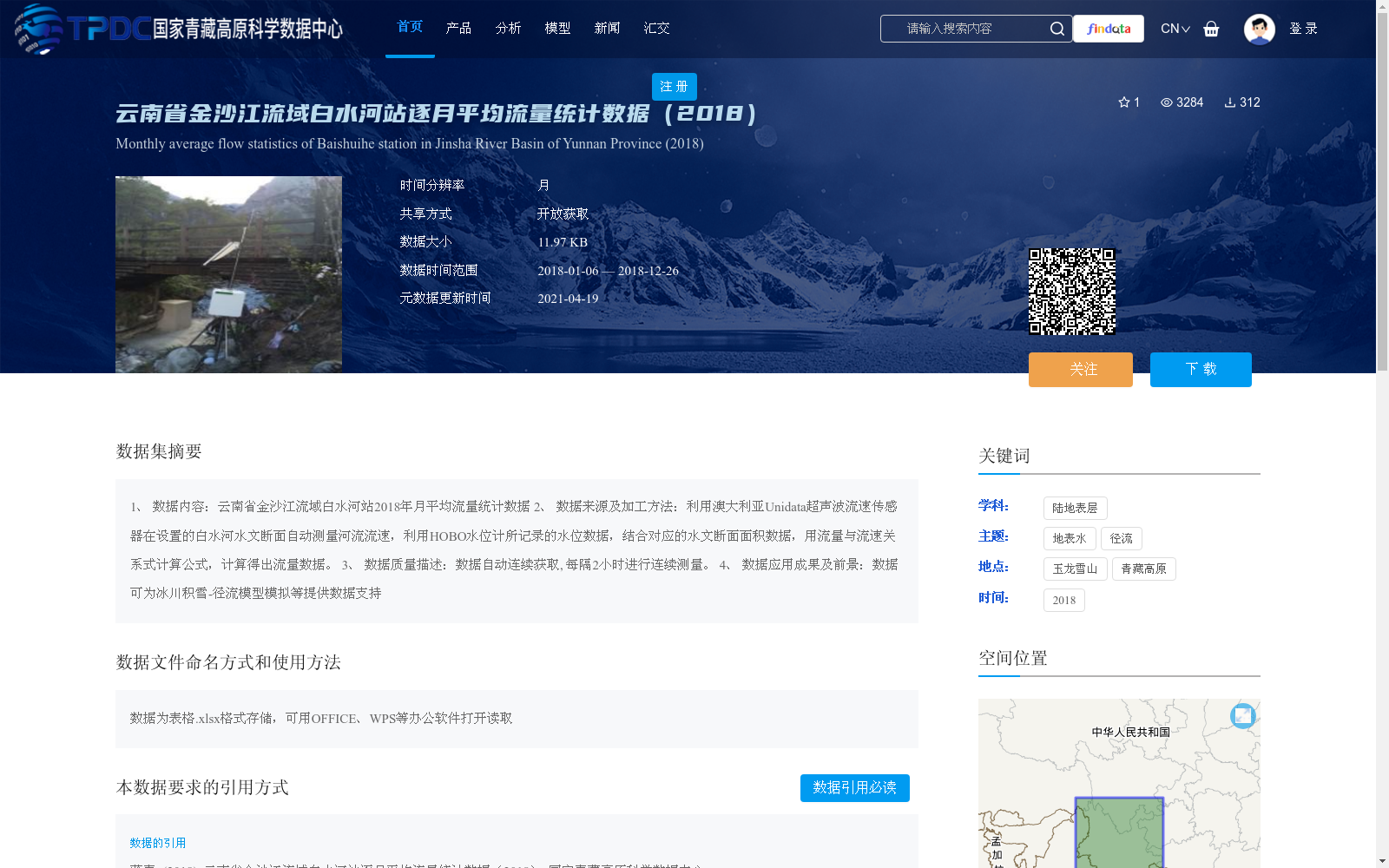Click the map's highlighted green region
This screenshot has height=868, width=1389.
[x=1119, y=832]
